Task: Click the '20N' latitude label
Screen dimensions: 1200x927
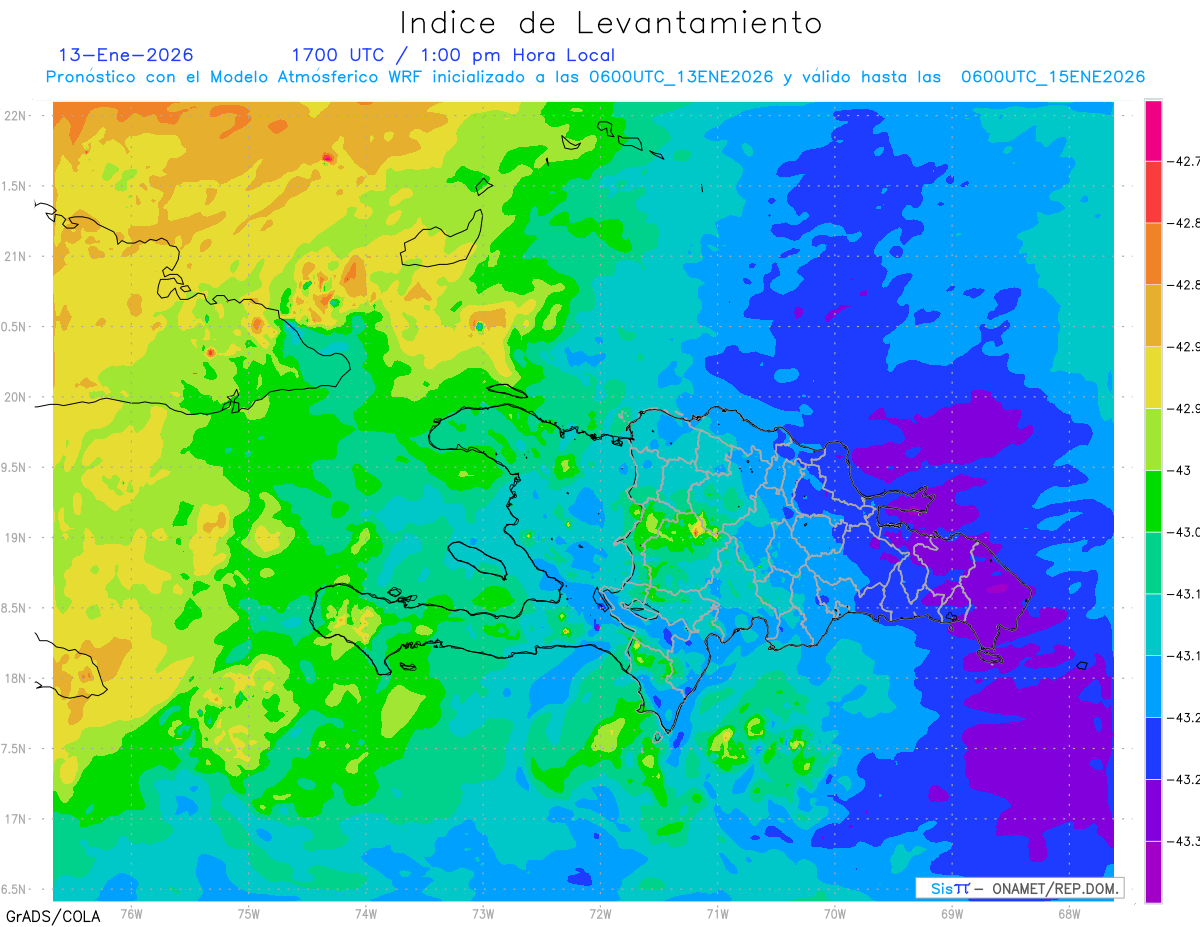Action: [x=15, y=397]
